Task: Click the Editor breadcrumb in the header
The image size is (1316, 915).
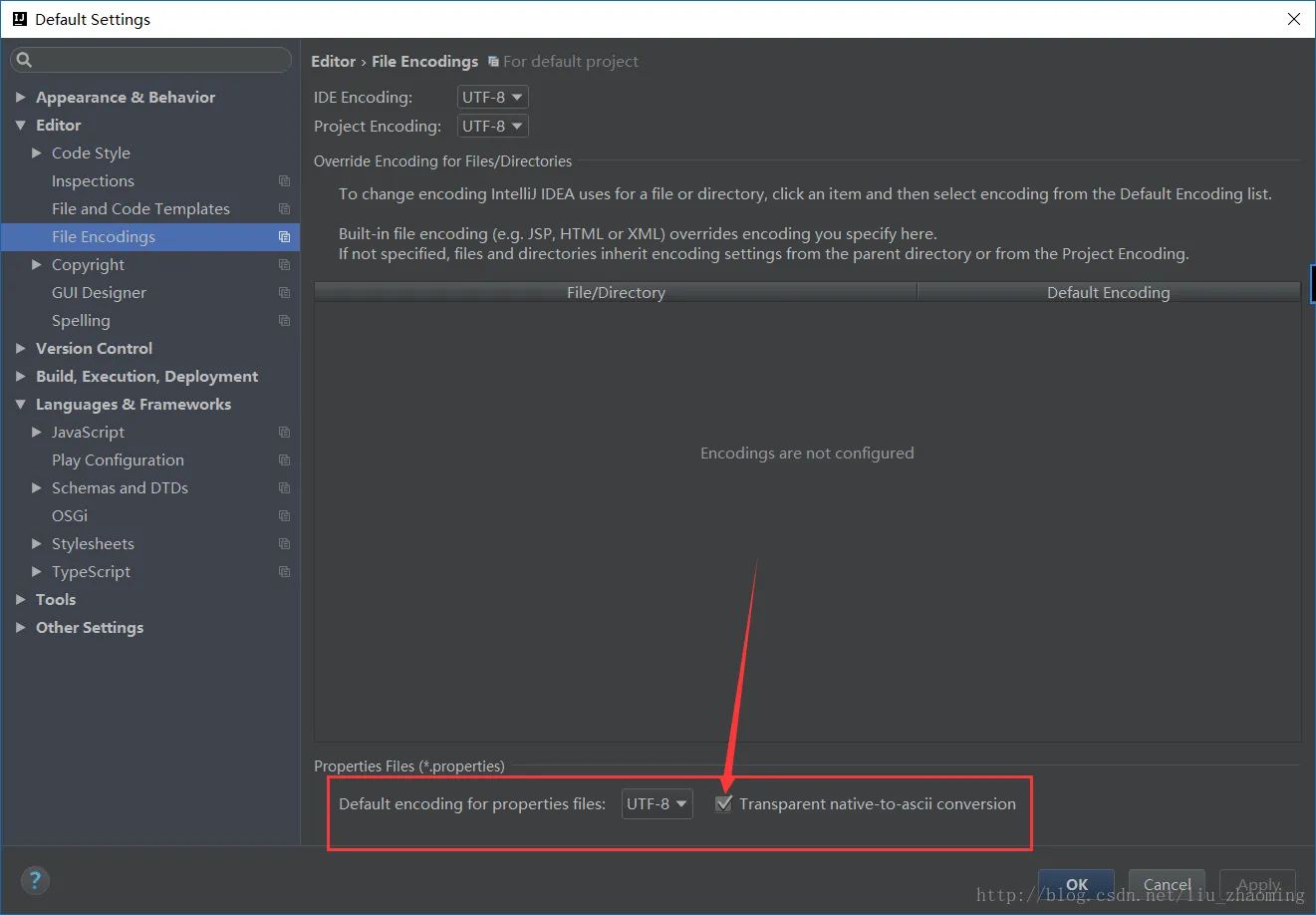Action: [x=333, y=62]
